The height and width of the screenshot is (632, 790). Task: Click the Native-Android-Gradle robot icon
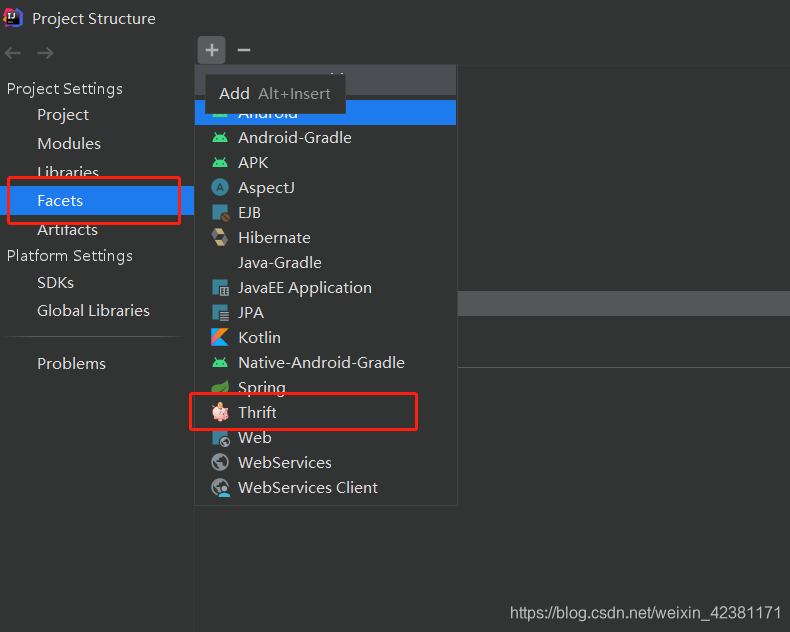point(220,362)
